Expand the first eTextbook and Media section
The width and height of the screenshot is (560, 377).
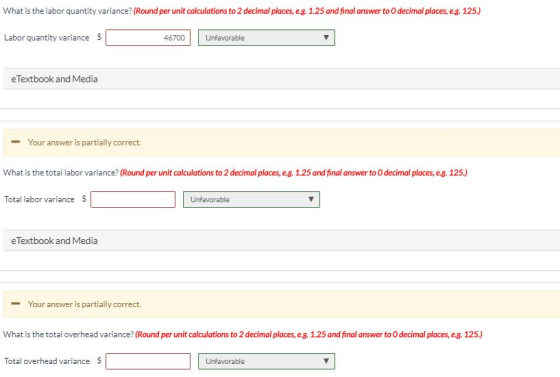(282, 79)
